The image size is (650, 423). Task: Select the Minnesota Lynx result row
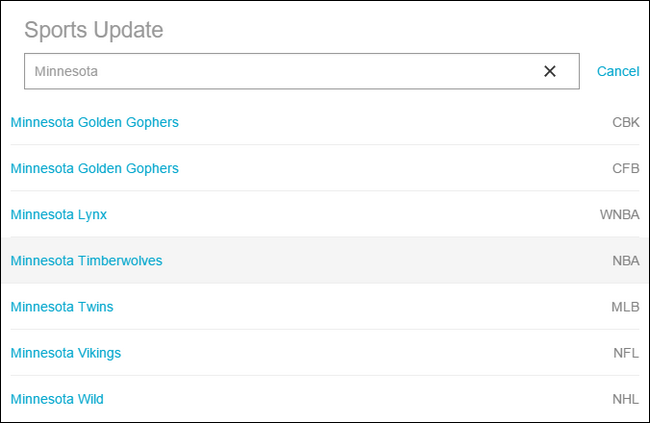tap(350, 214)
